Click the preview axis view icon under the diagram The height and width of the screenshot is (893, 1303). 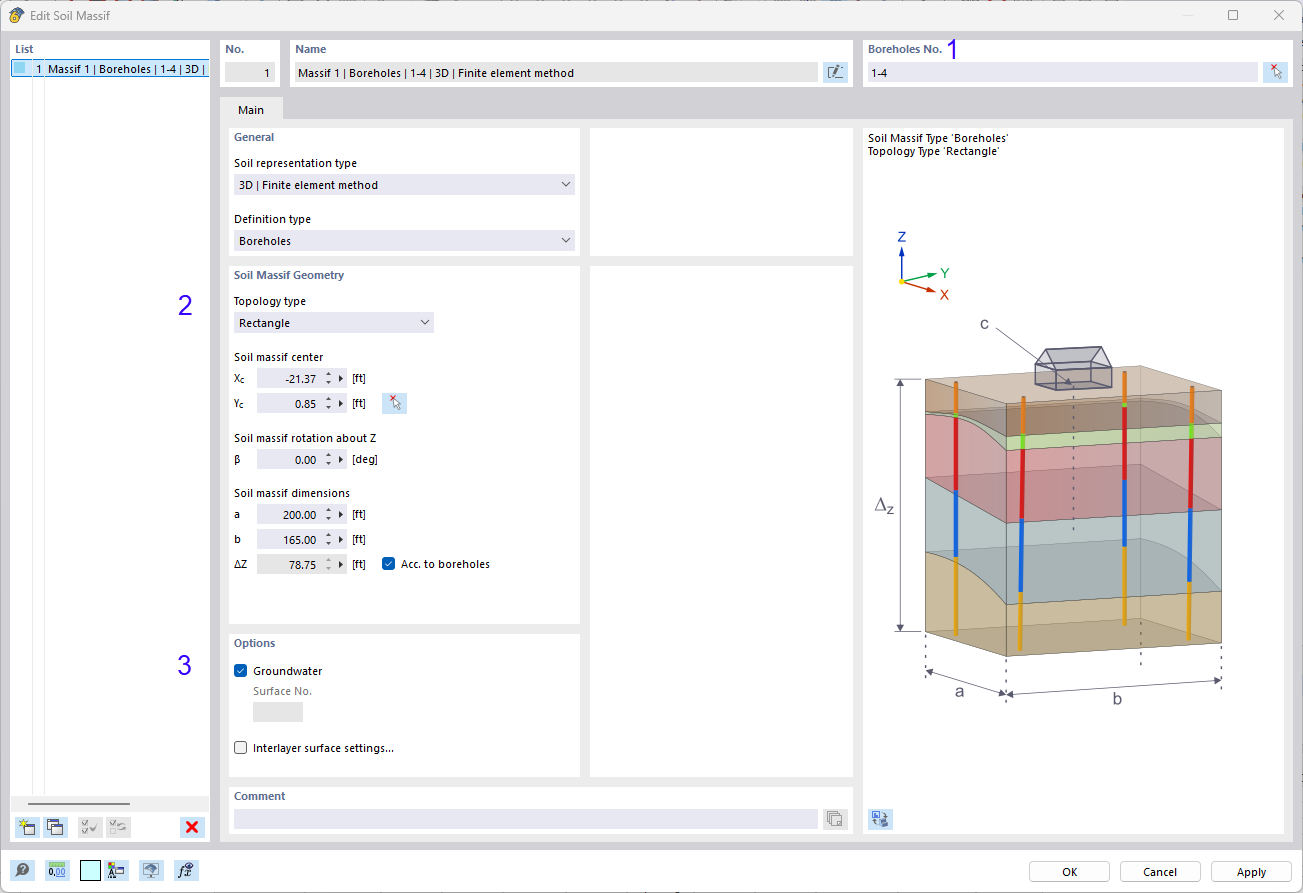pos(880,819)
